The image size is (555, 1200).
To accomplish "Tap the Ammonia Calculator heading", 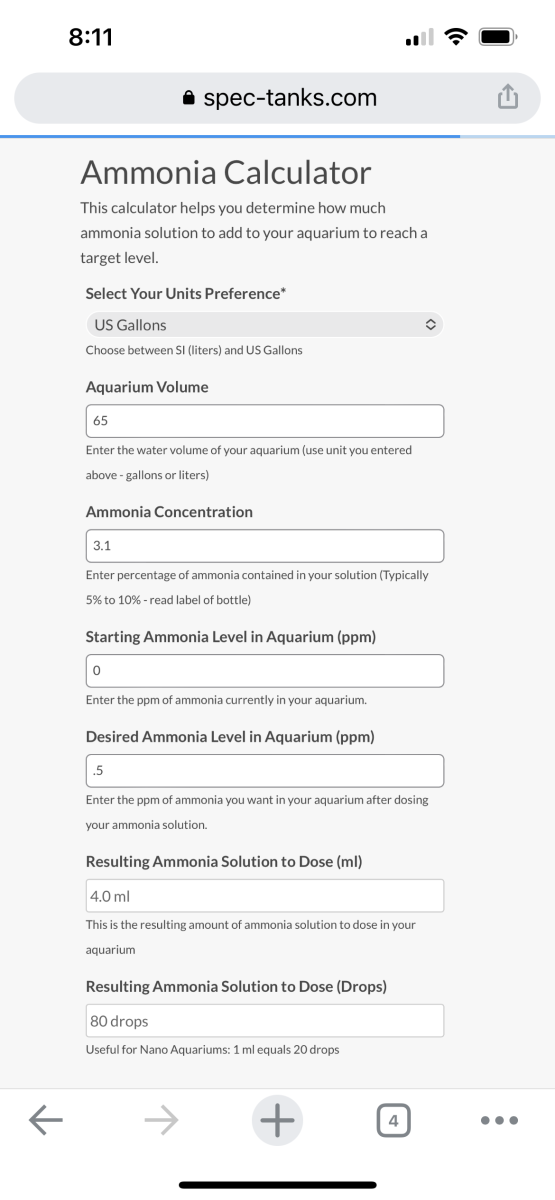I will (226, 173).
